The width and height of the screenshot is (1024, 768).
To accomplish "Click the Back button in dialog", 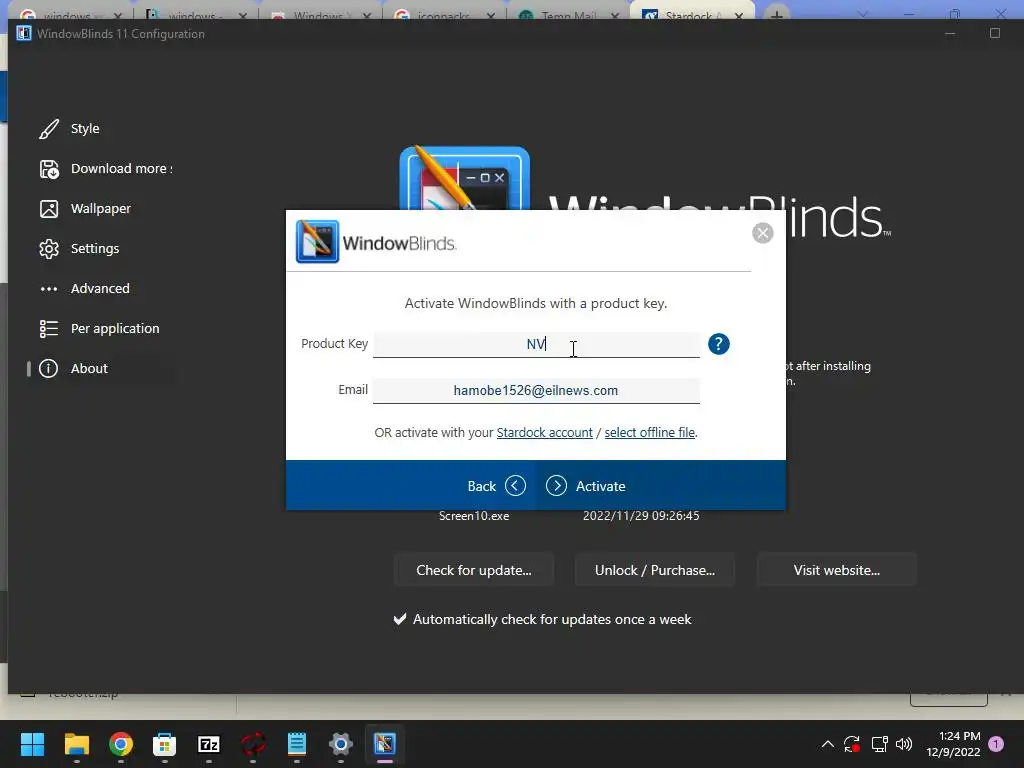I will point(496,486).
